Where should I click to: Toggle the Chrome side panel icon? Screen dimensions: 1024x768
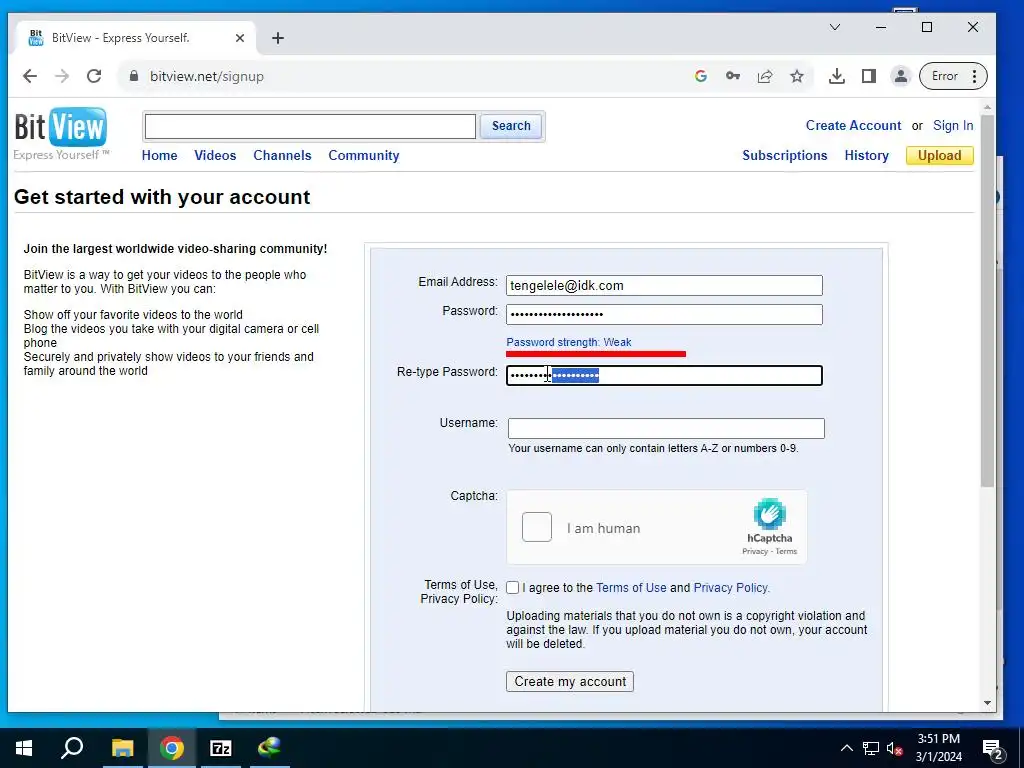pyautogui.click(x=869, y=76)
